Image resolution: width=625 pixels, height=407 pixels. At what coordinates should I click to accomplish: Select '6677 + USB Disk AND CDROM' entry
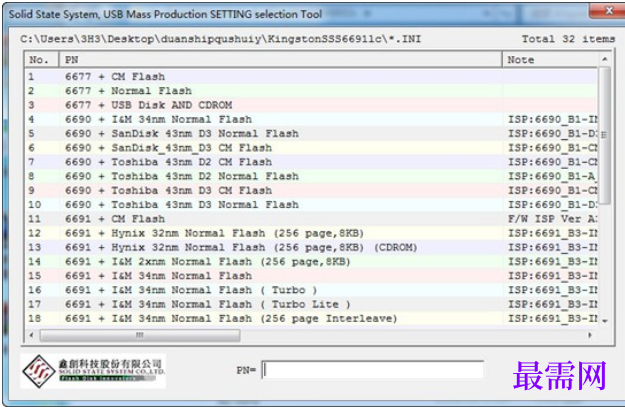point(311,105)
